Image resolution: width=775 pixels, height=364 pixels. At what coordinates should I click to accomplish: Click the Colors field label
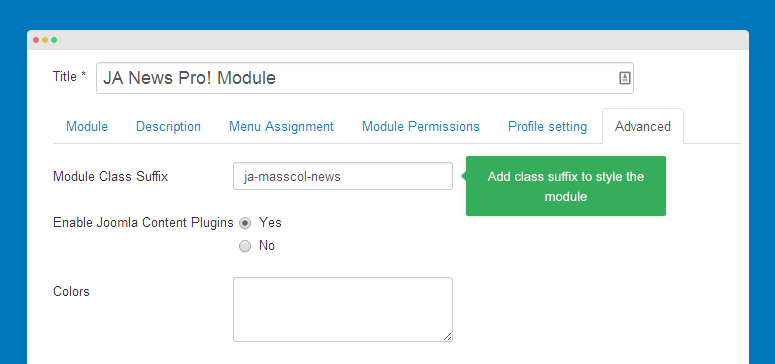coord(71,292)
